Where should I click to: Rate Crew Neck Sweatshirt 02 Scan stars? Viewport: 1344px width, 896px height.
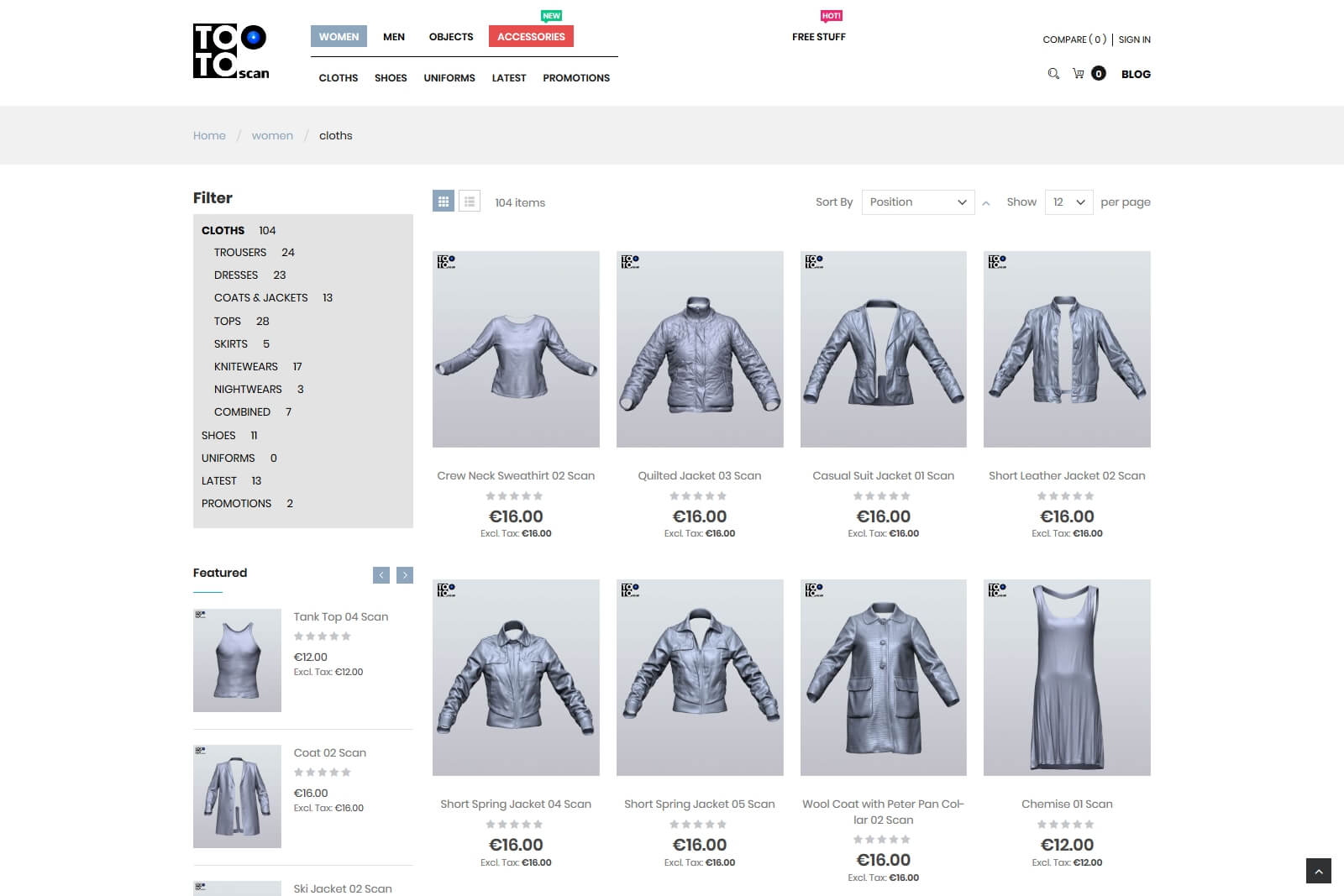(515, 496)
